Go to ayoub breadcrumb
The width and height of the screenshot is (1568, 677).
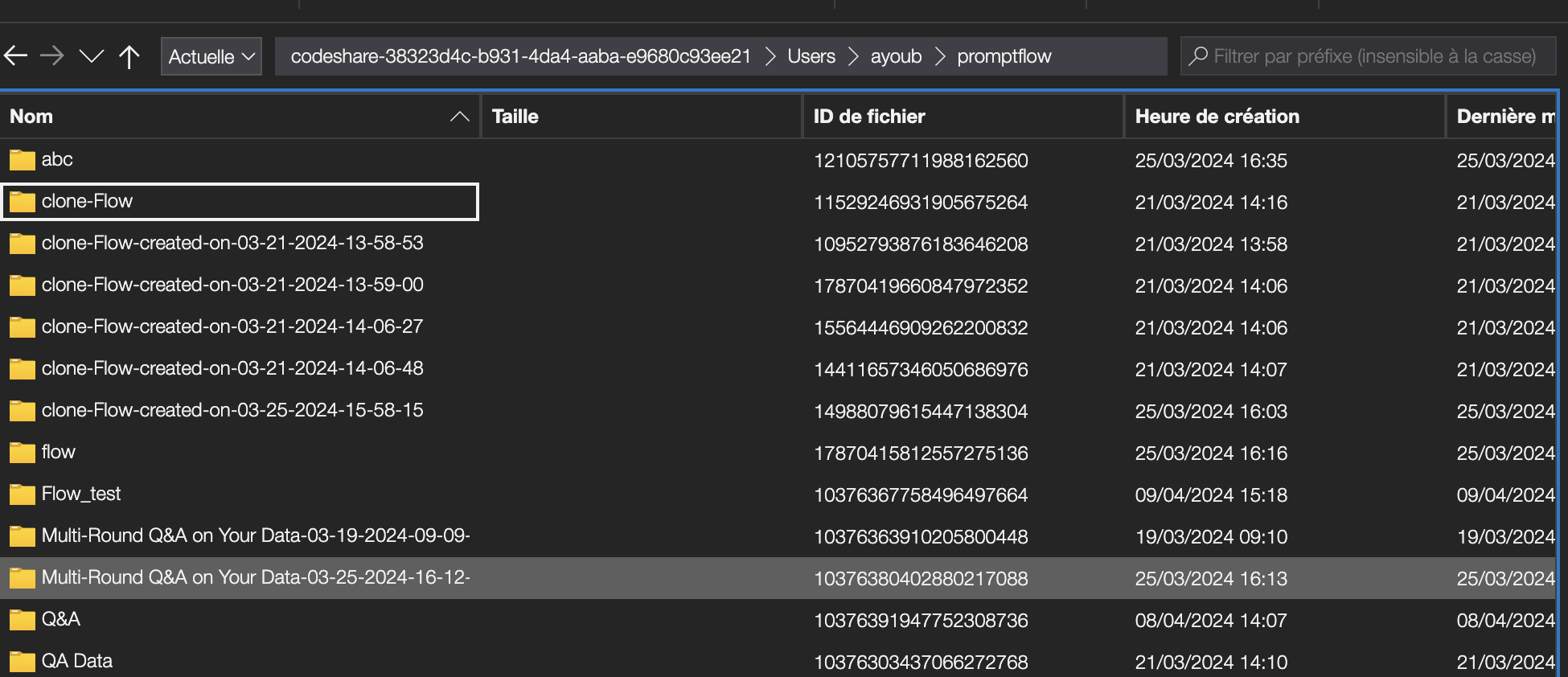[896, 56]
